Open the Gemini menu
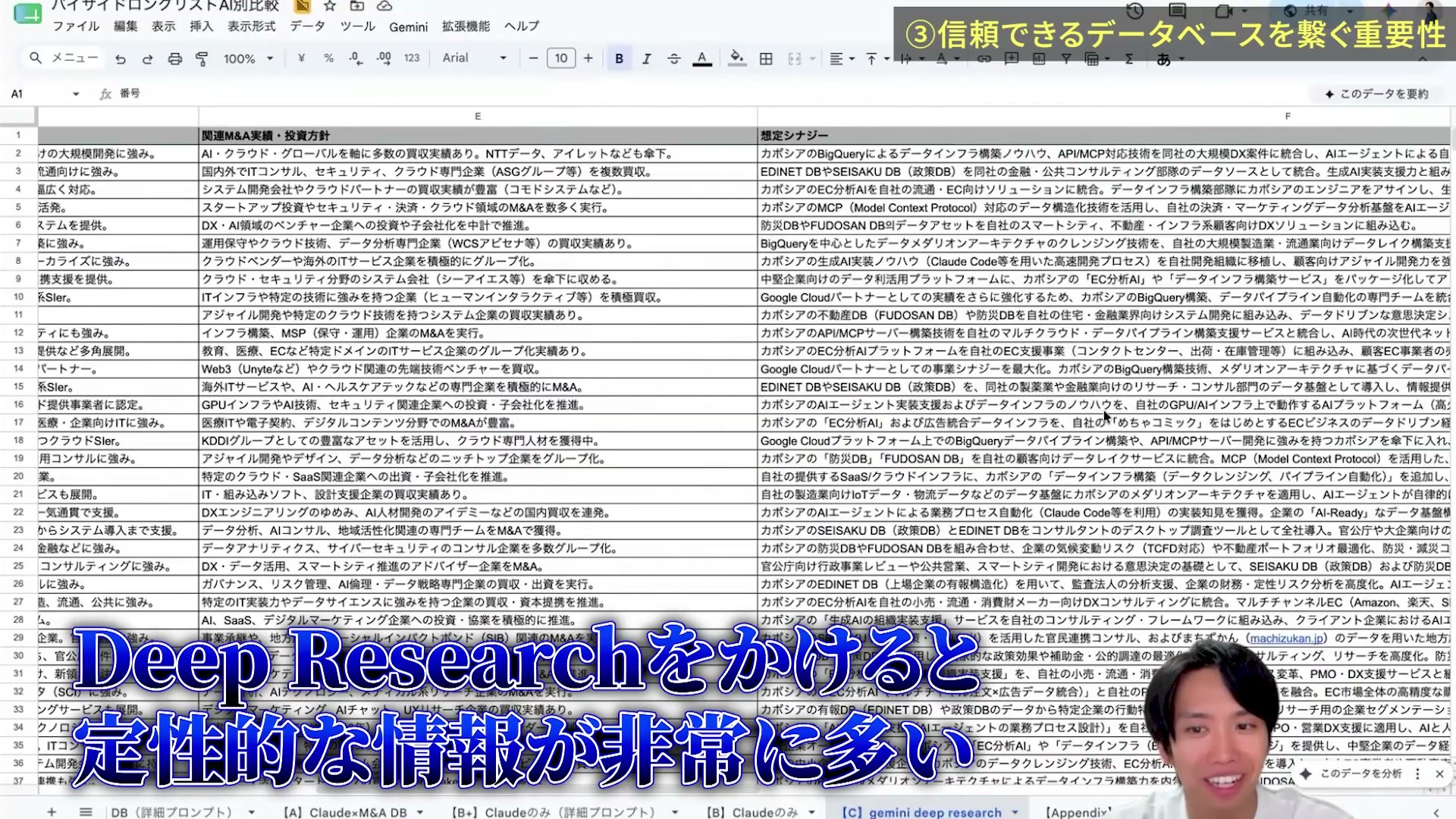Image resolution: width=1456 pixels, height=819 pixels. (409, 27)
